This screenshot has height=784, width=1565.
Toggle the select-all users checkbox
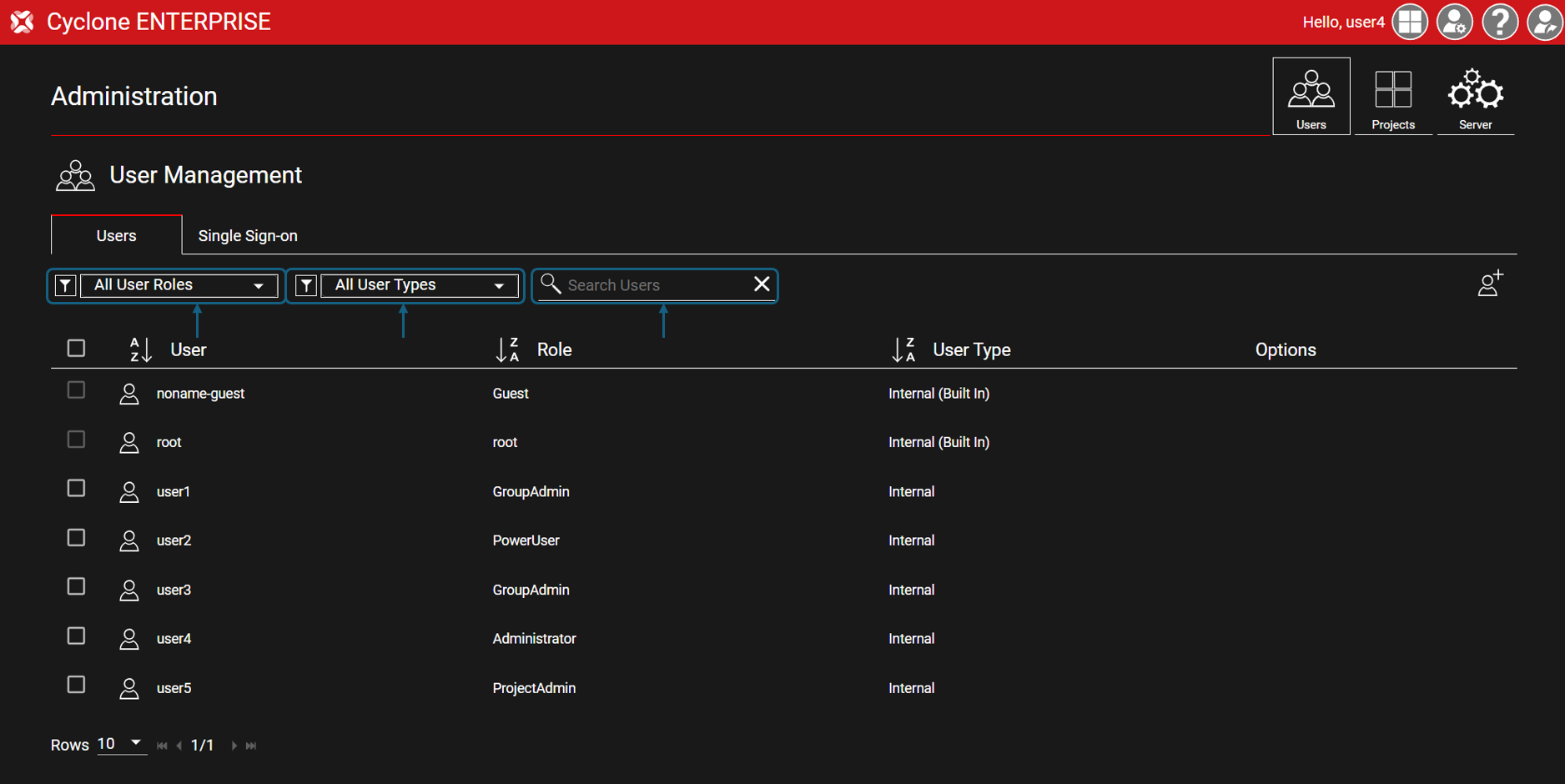pyautogui.click(x=76, y=348)
